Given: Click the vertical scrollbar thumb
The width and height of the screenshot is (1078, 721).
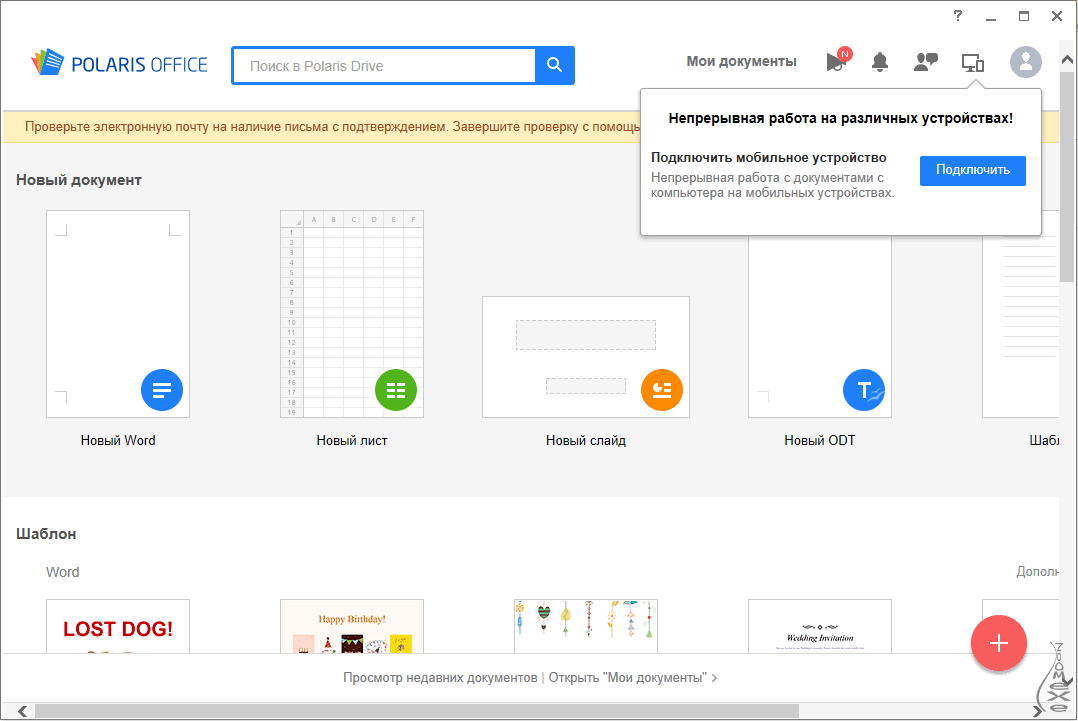Looking at the screenshot, I should [x=1067, y=175].
